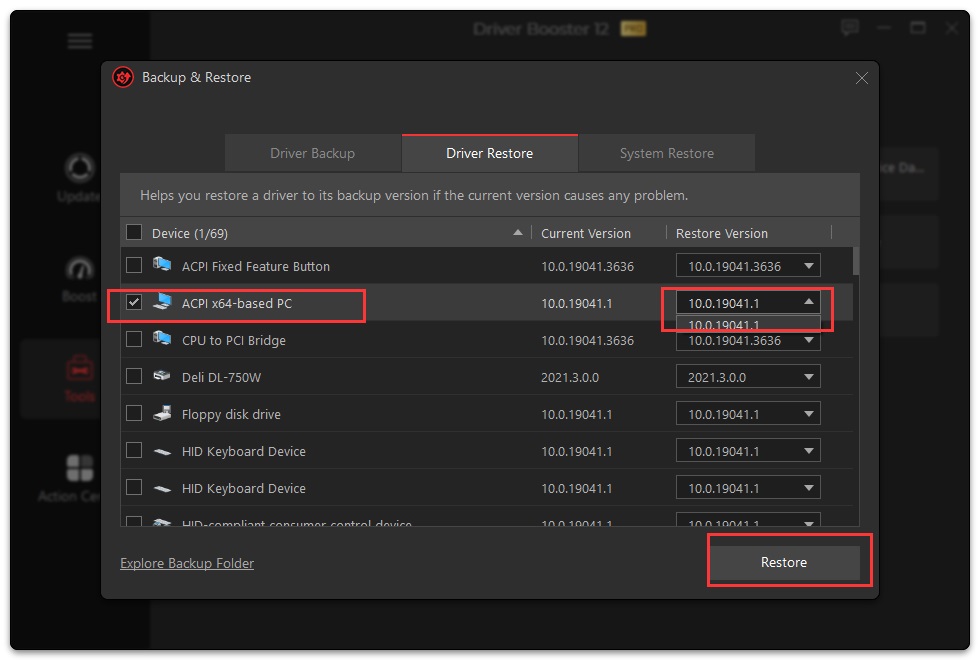Open the hamburger menu in main window
The image size is (980, 660).
click(80, 41)
